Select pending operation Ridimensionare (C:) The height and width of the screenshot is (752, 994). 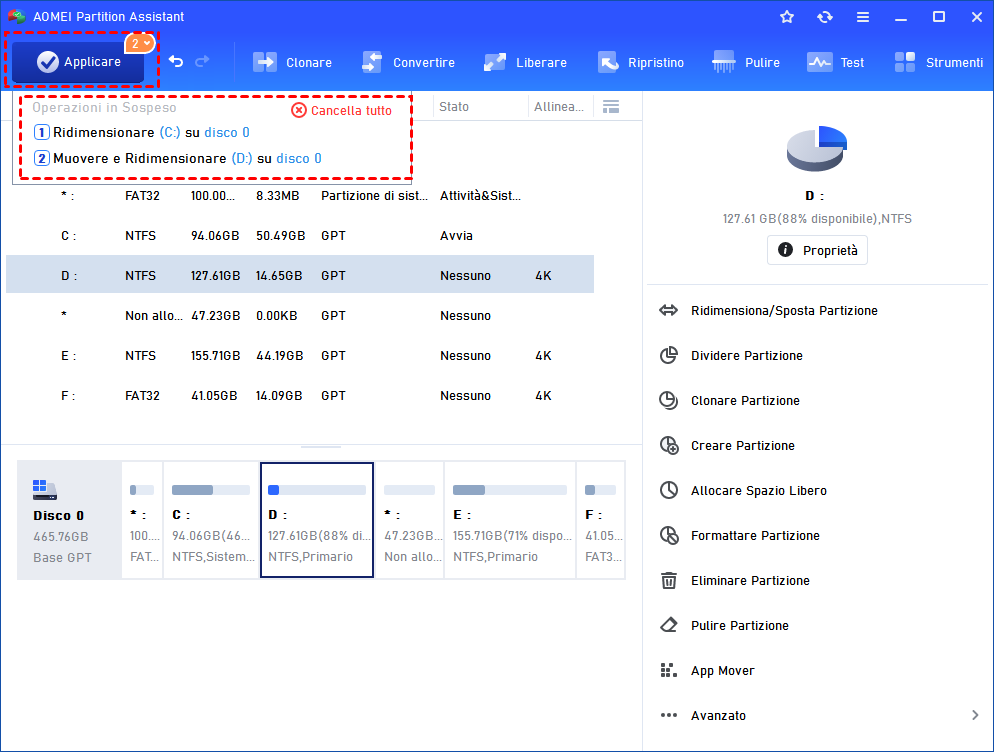click(x=141, y=133)
